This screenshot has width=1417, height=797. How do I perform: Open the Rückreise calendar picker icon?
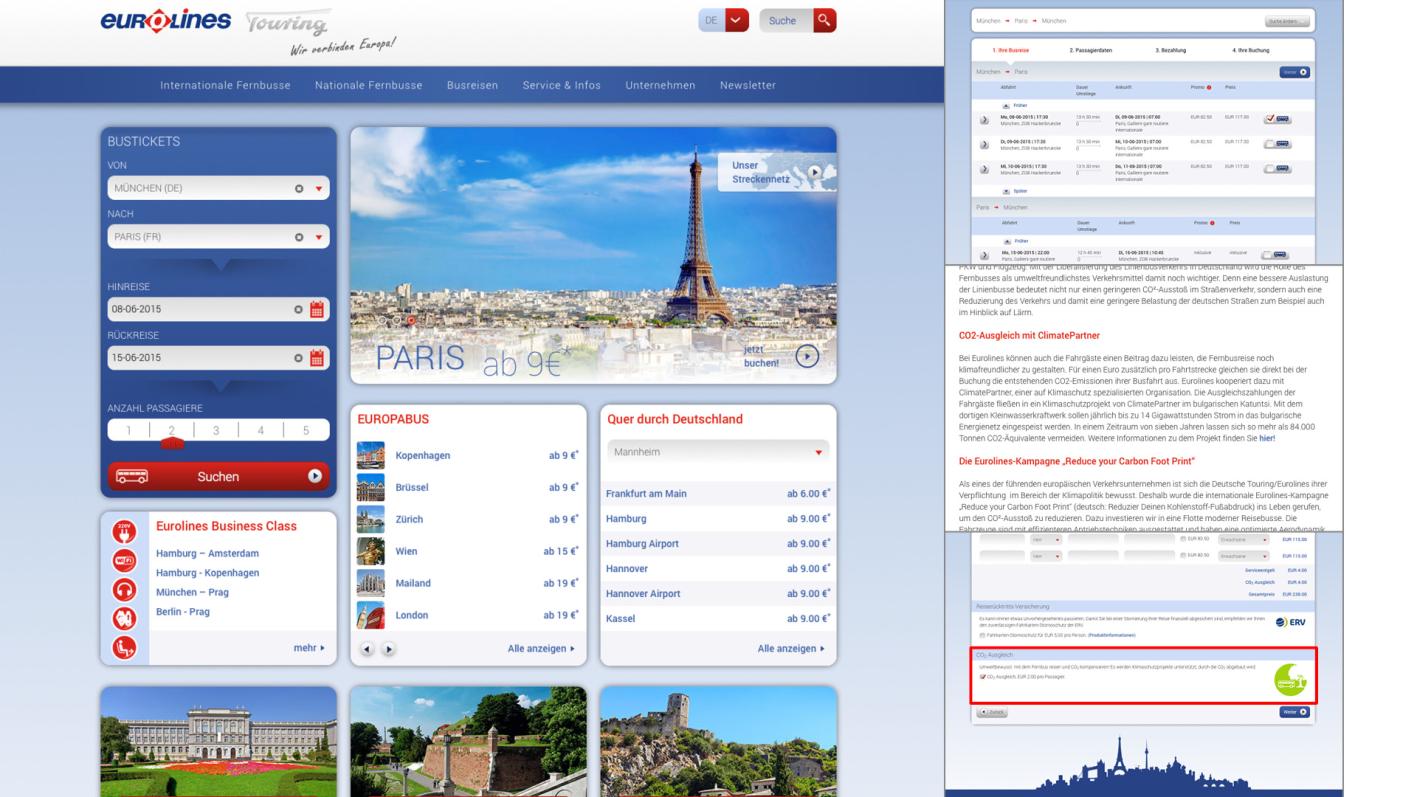318,357
